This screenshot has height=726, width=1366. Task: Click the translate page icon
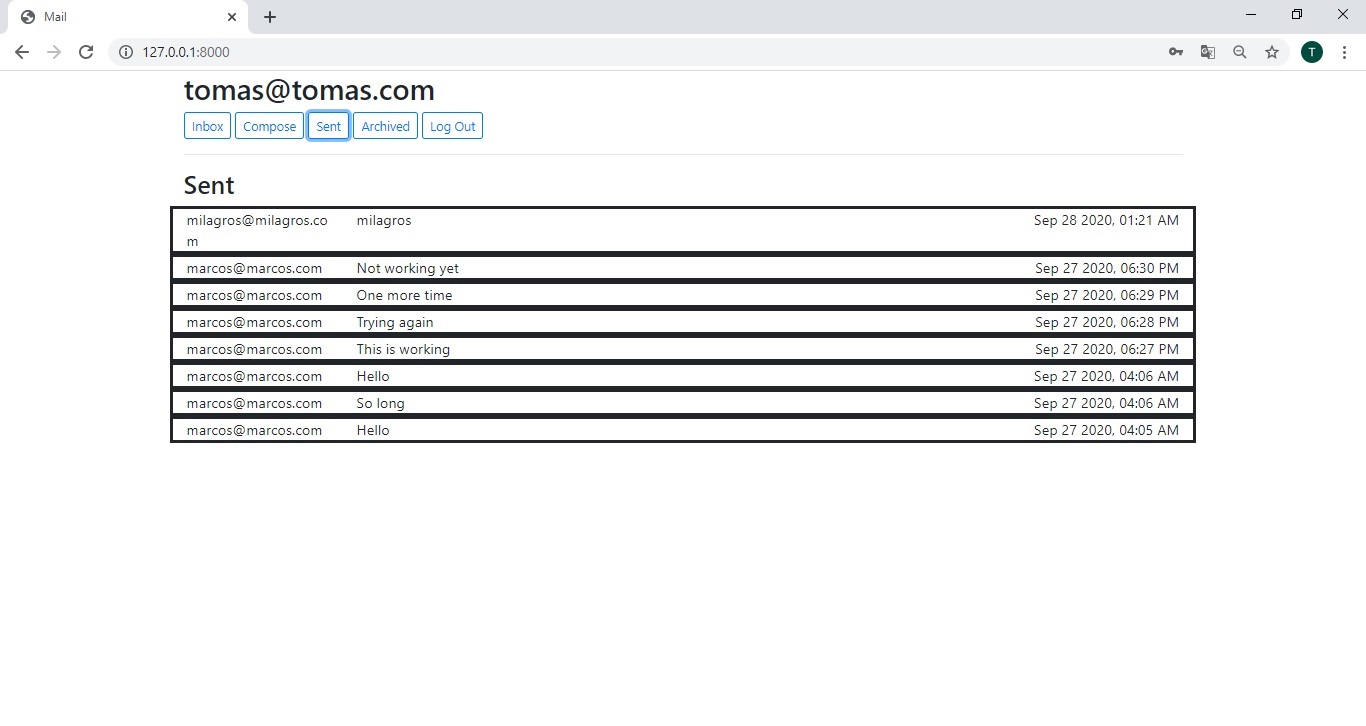coord(1208,52)
